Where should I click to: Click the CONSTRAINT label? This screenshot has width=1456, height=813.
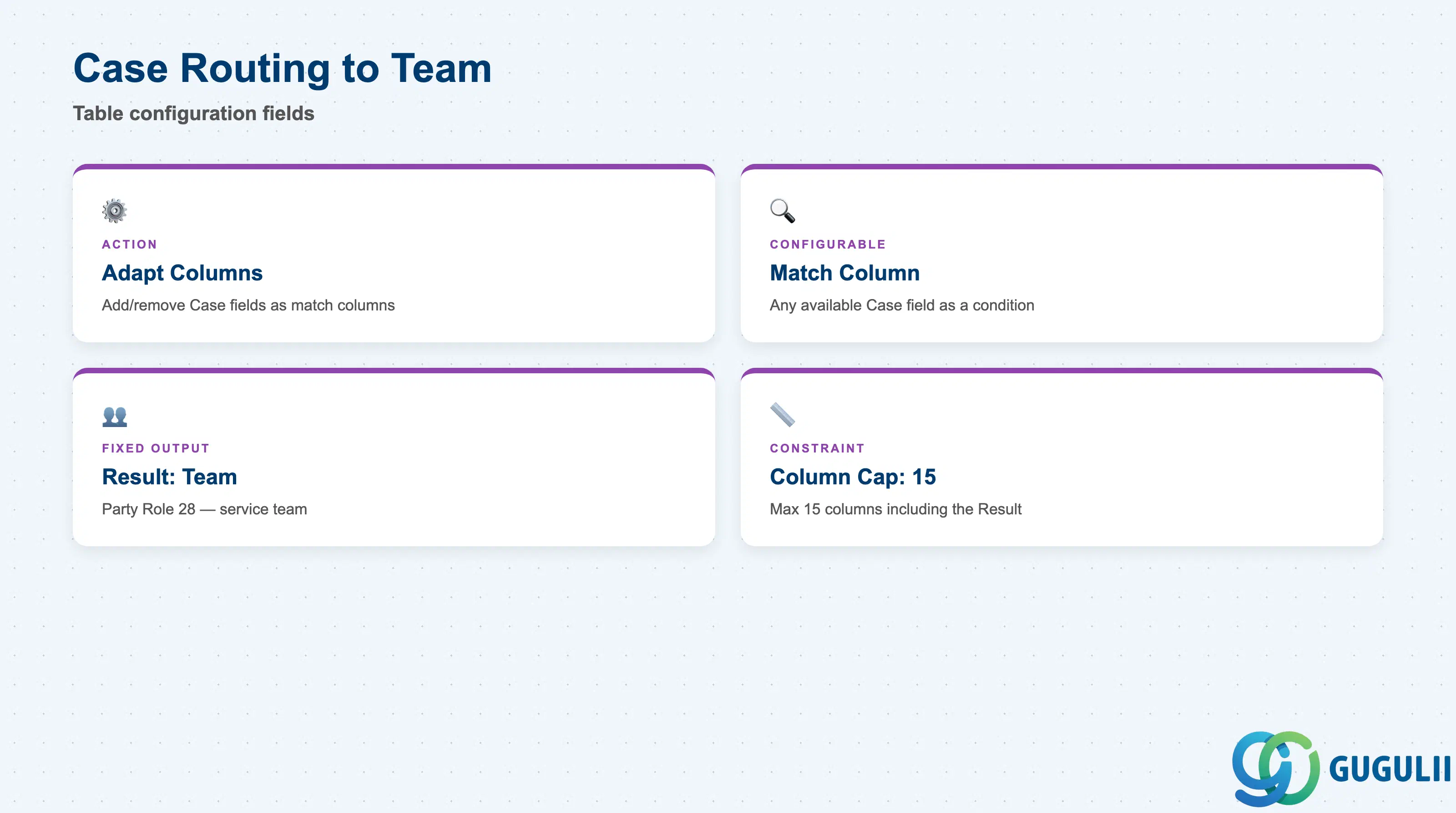pyautogui.click(x=817, y=448)
